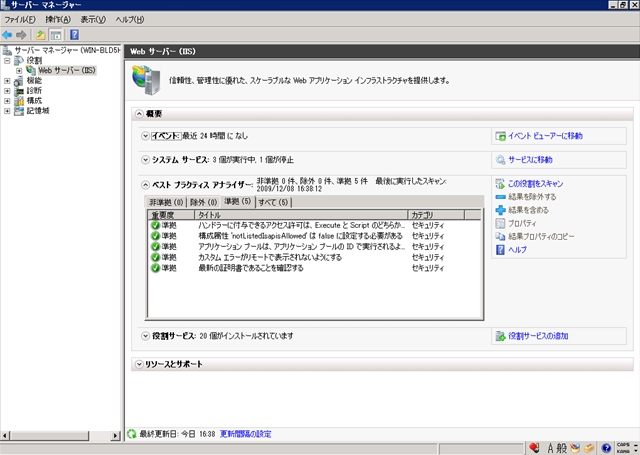Click the 役割サービスの追加 icon
The image size is (640, 455).
[x=500, y=336]
